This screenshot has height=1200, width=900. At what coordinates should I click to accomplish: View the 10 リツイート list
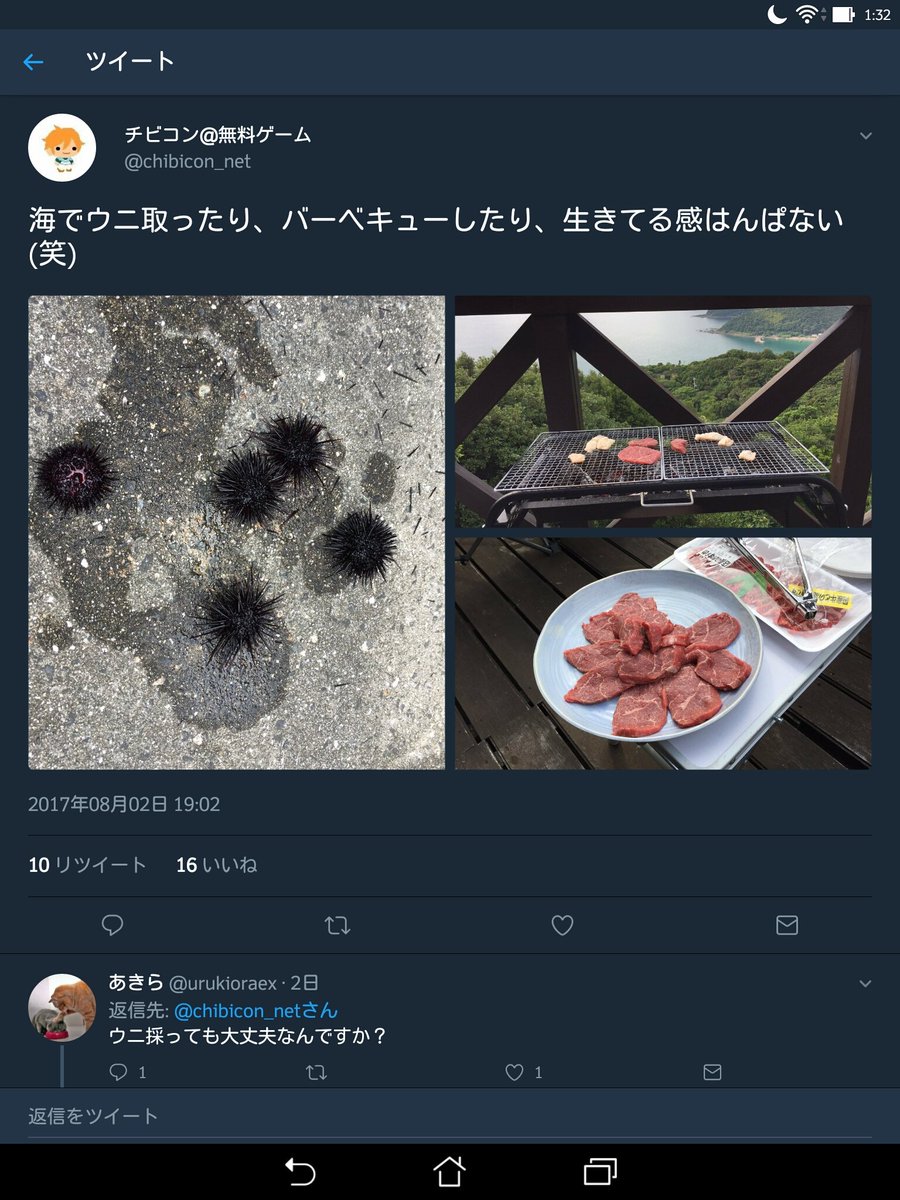click(x=88, y=865)
